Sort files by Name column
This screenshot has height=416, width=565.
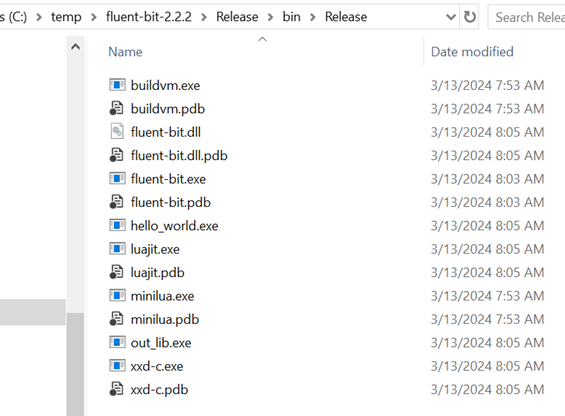point(125,52)
